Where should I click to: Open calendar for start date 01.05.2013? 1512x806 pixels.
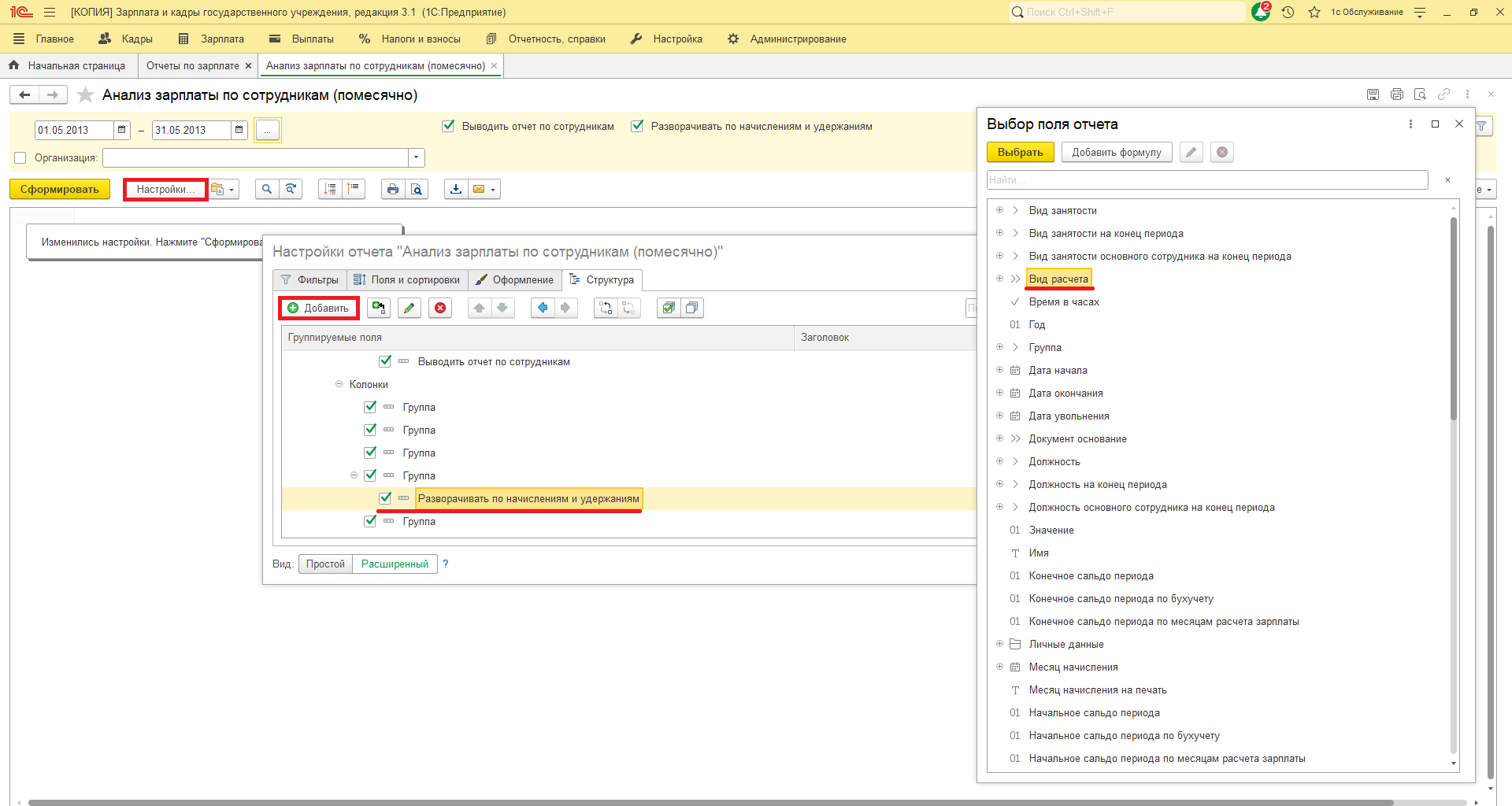[122, 130]
